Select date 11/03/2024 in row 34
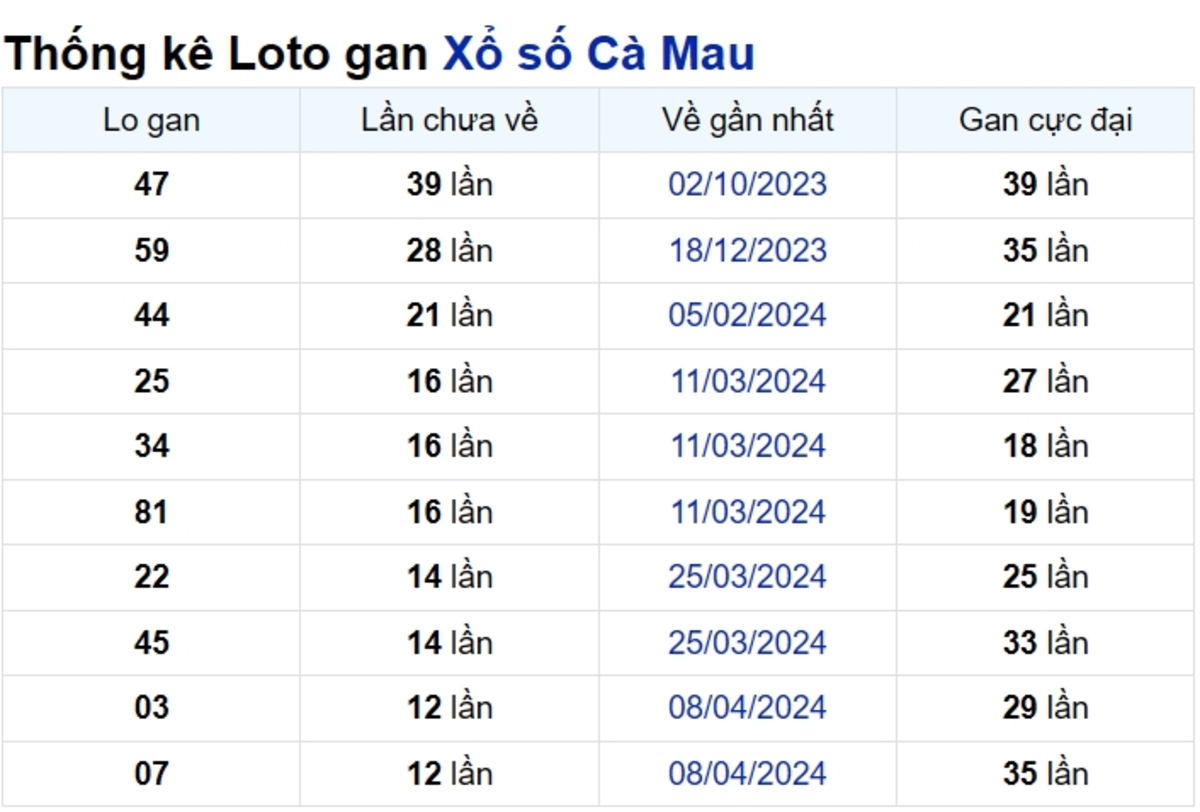Image resolution: width=1200 pixels, height=812 pixels. [x=748, y=446]
